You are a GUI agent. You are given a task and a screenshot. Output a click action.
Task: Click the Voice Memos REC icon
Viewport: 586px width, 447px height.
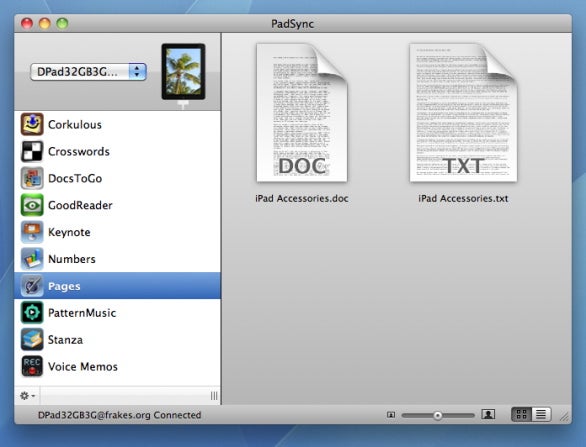coord(32,366)
